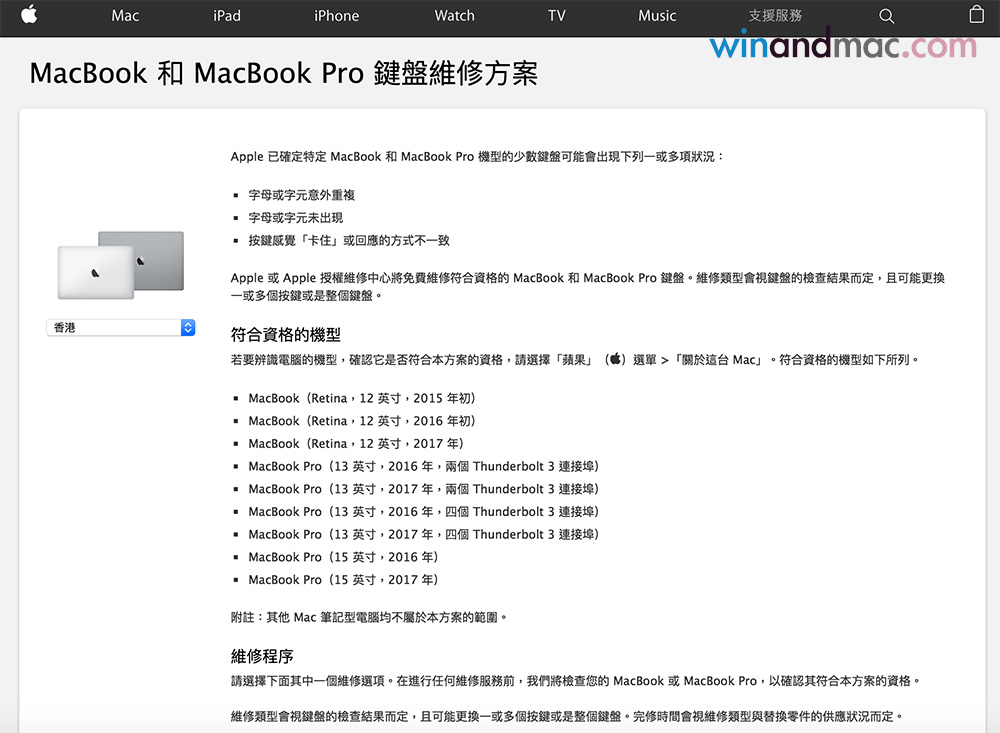This screenshot has height=733, width=1000.
Task: Click the inline Apple glyph in the text
Action: (x=616, y=359)
